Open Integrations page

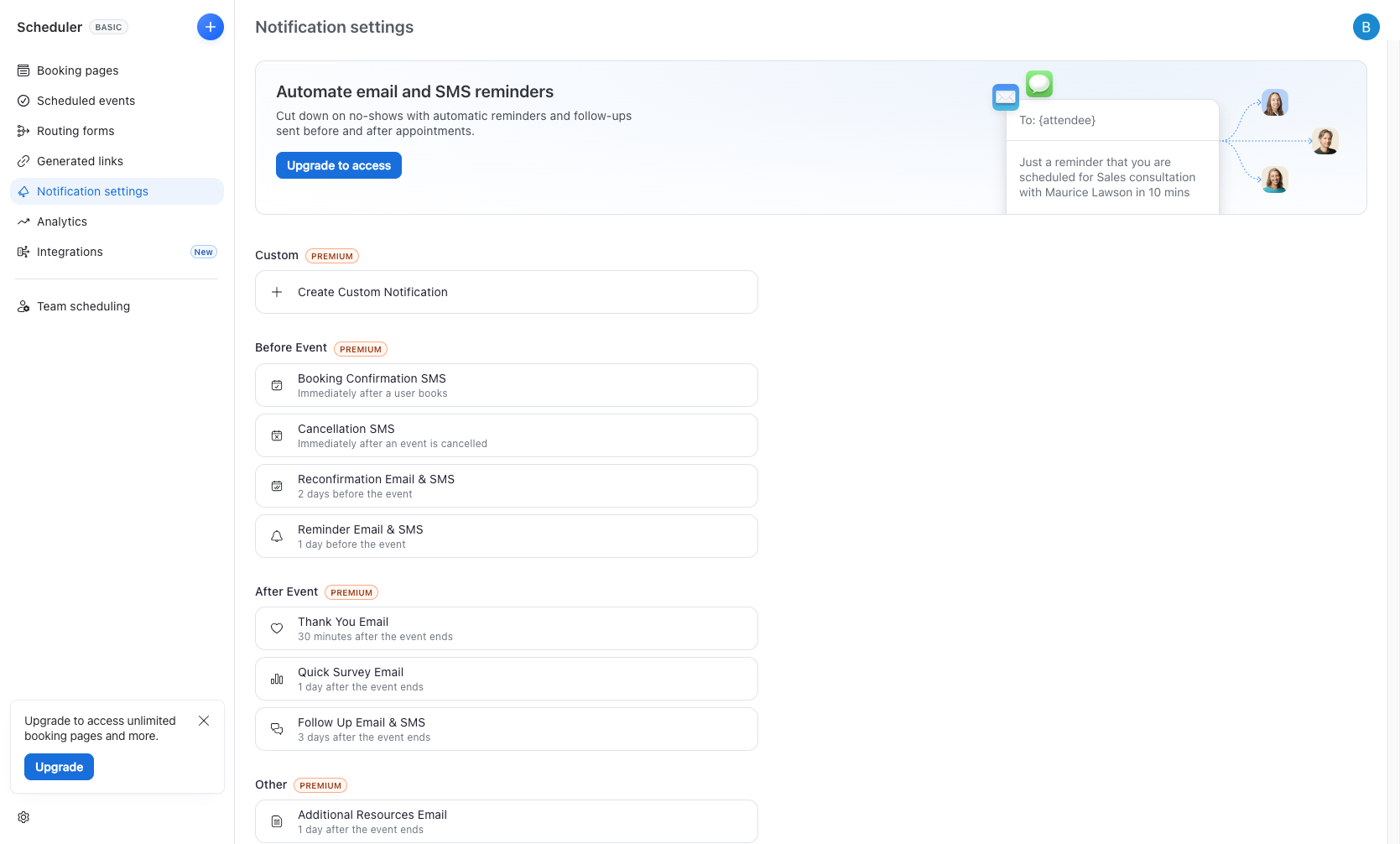coord(117,252)
